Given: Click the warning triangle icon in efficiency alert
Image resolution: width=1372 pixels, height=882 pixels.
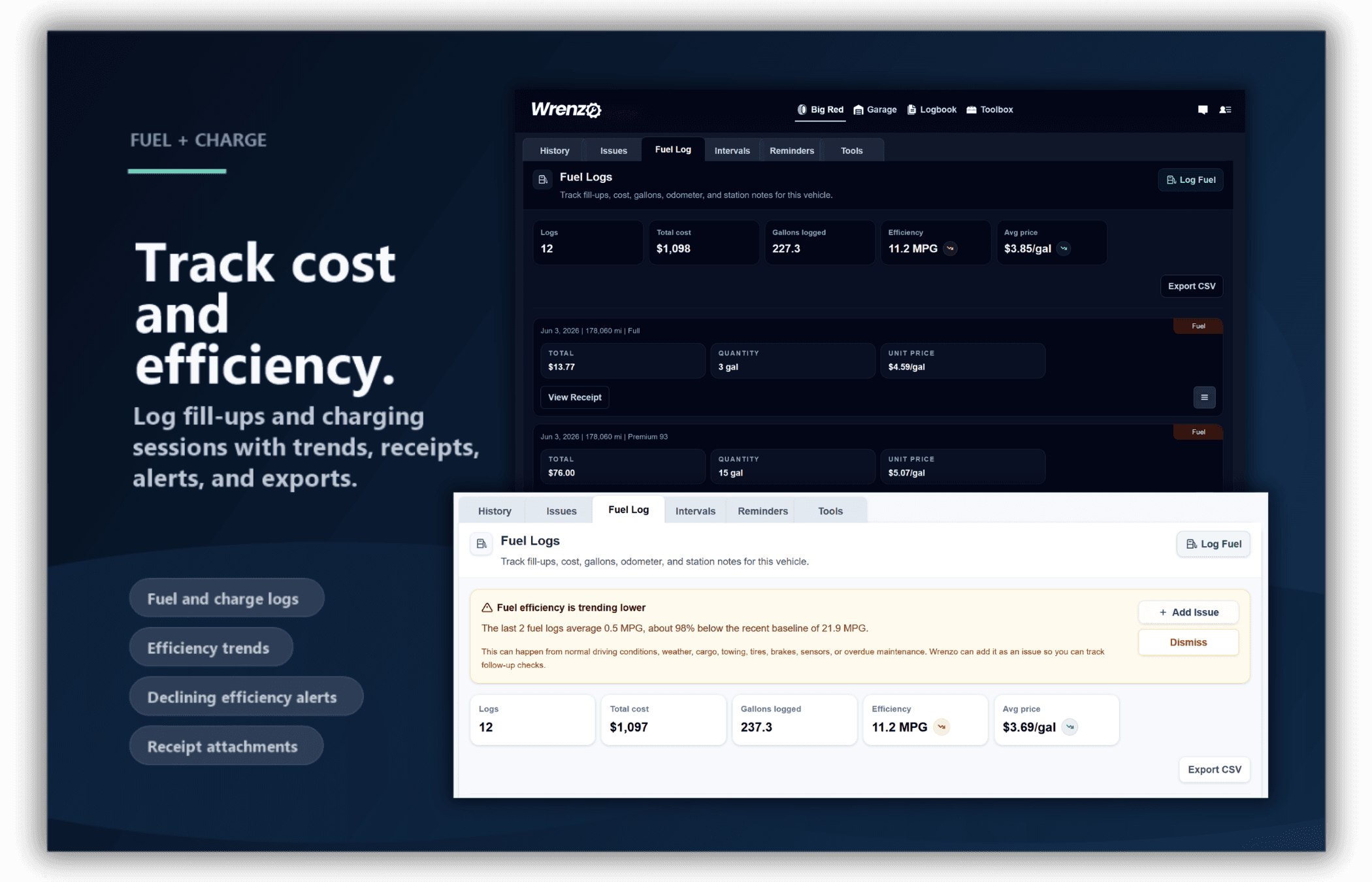Looking at the screenshot, I should pyautogui.click(x=487, y=608).
